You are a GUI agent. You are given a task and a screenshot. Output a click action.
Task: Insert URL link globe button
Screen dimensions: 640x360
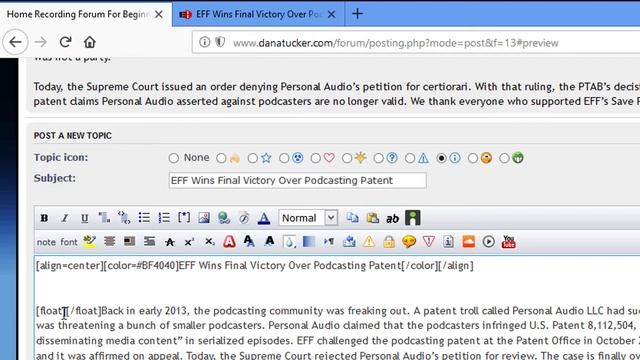pyautogui.click(x=224, y=218)
